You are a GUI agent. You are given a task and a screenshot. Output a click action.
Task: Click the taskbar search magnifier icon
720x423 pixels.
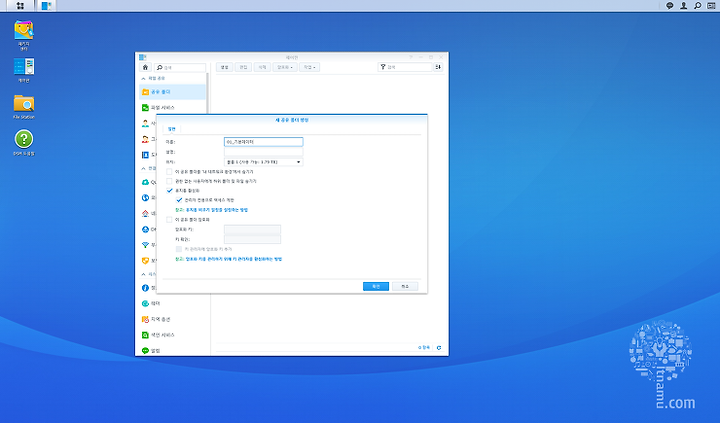[697, 6]
